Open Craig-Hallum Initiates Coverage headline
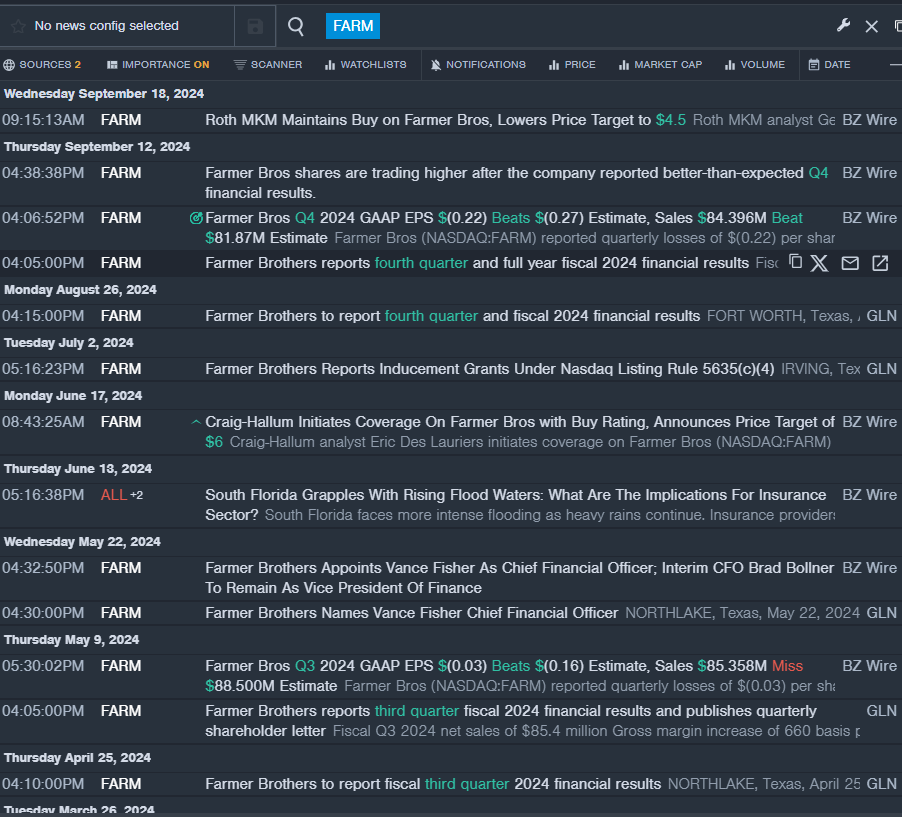902x817 pixels. pos(519,422)
